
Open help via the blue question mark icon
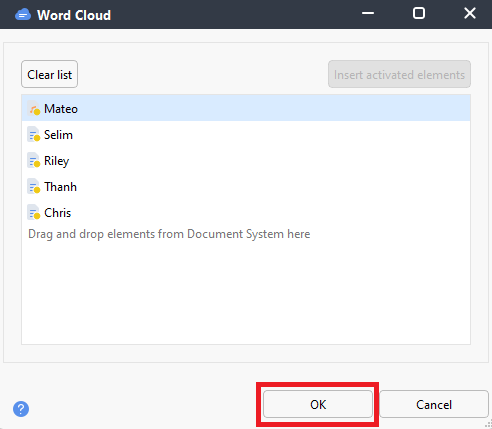[21, 409]
